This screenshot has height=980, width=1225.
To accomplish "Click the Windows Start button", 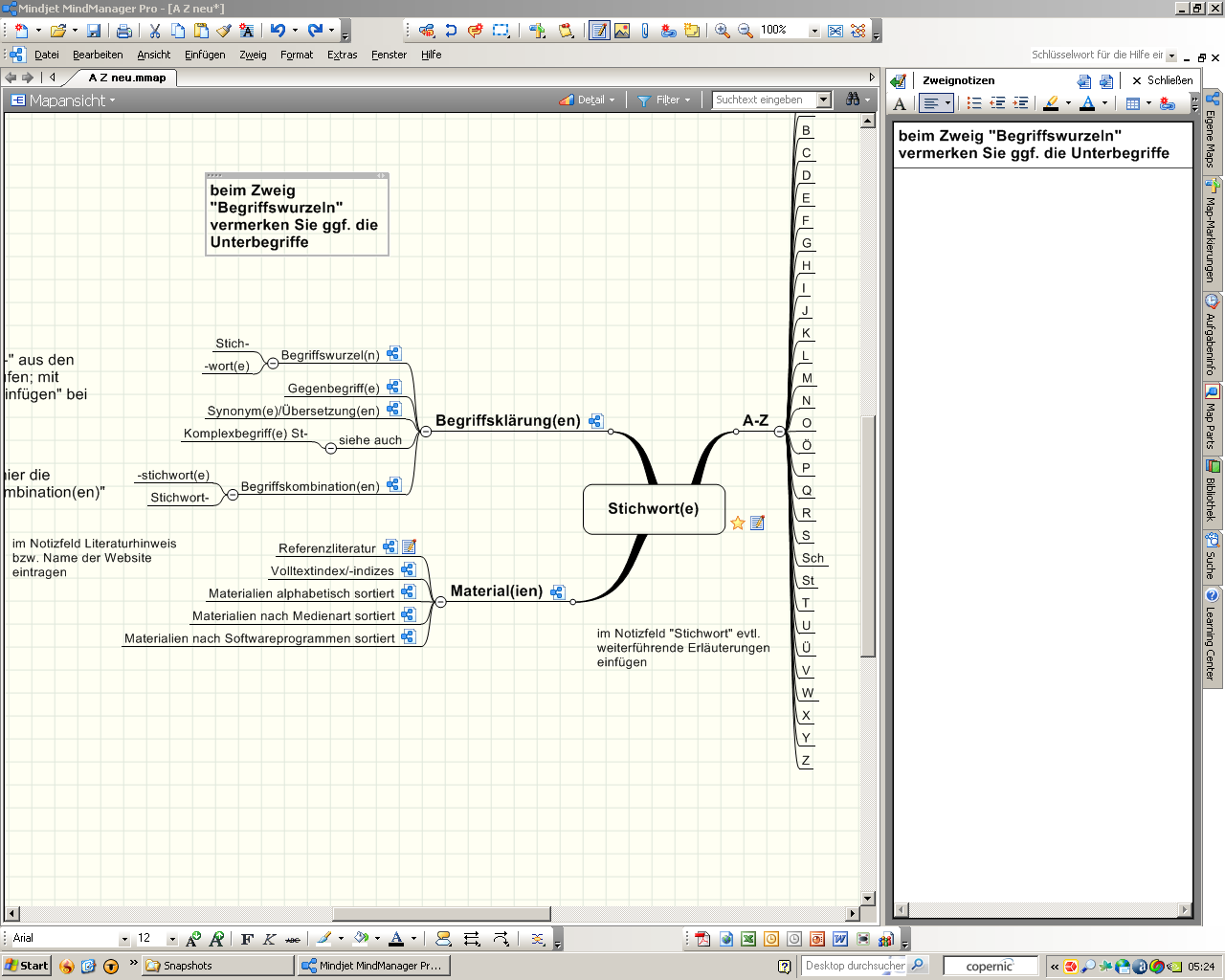I will point(26,966).
